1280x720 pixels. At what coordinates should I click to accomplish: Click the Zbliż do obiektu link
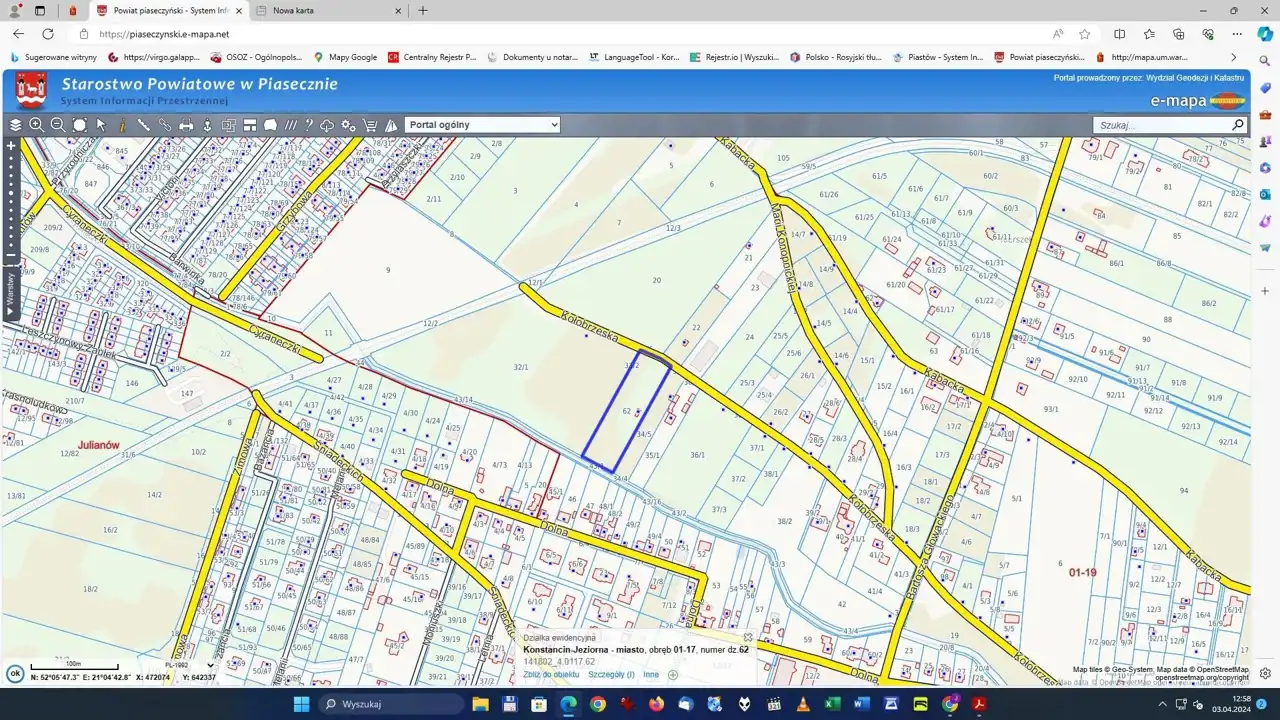550,675
